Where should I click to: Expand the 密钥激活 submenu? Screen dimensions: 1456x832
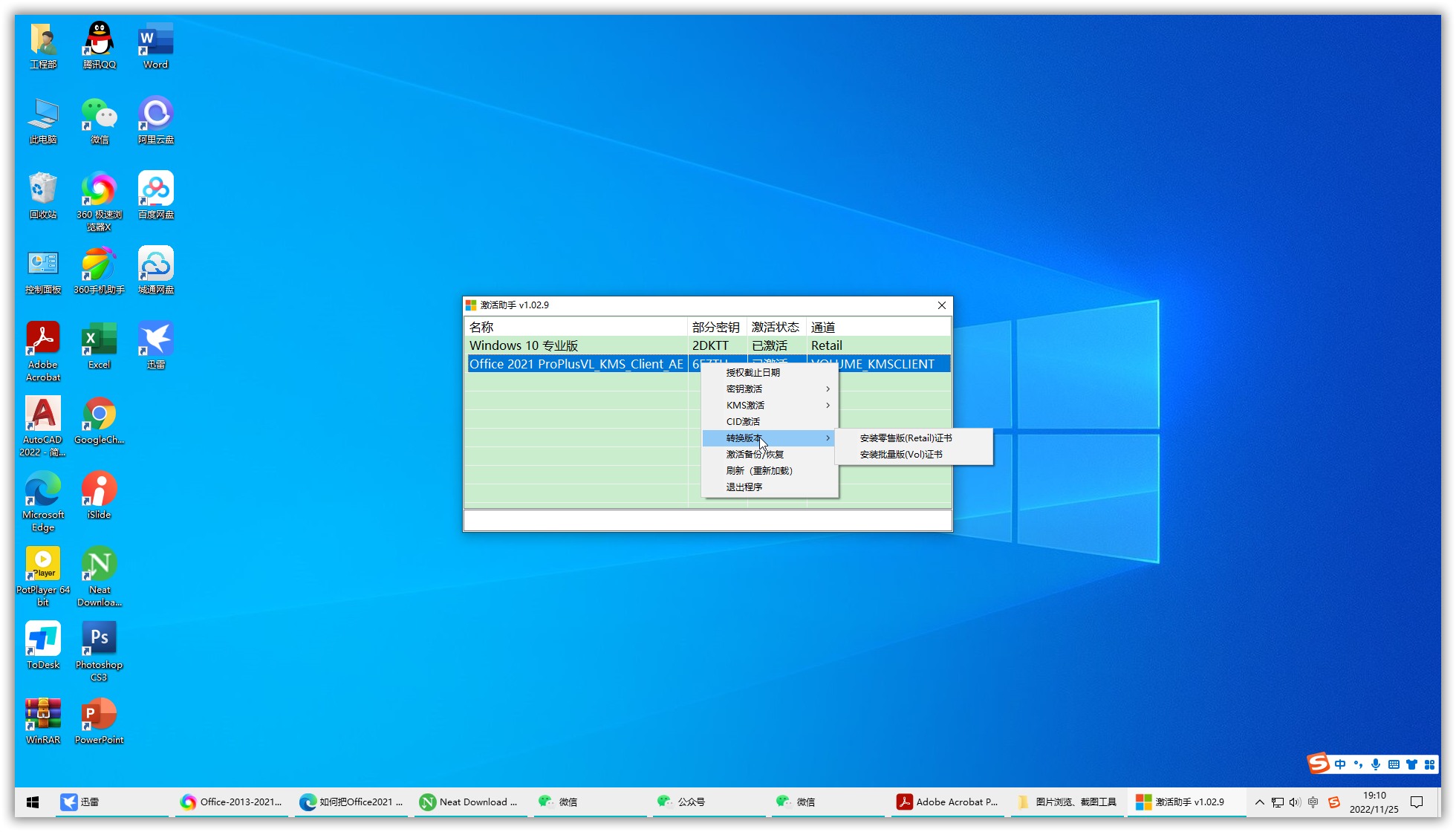click(770, 389)
